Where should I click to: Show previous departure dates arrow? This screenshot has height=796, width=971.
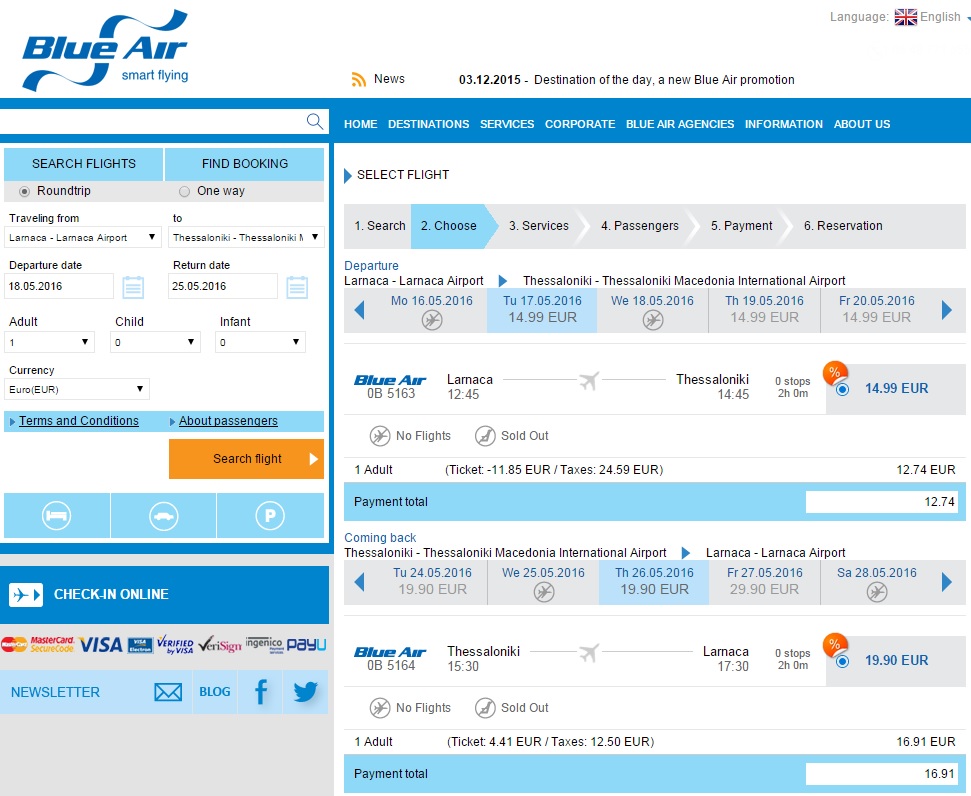point(359,310)
